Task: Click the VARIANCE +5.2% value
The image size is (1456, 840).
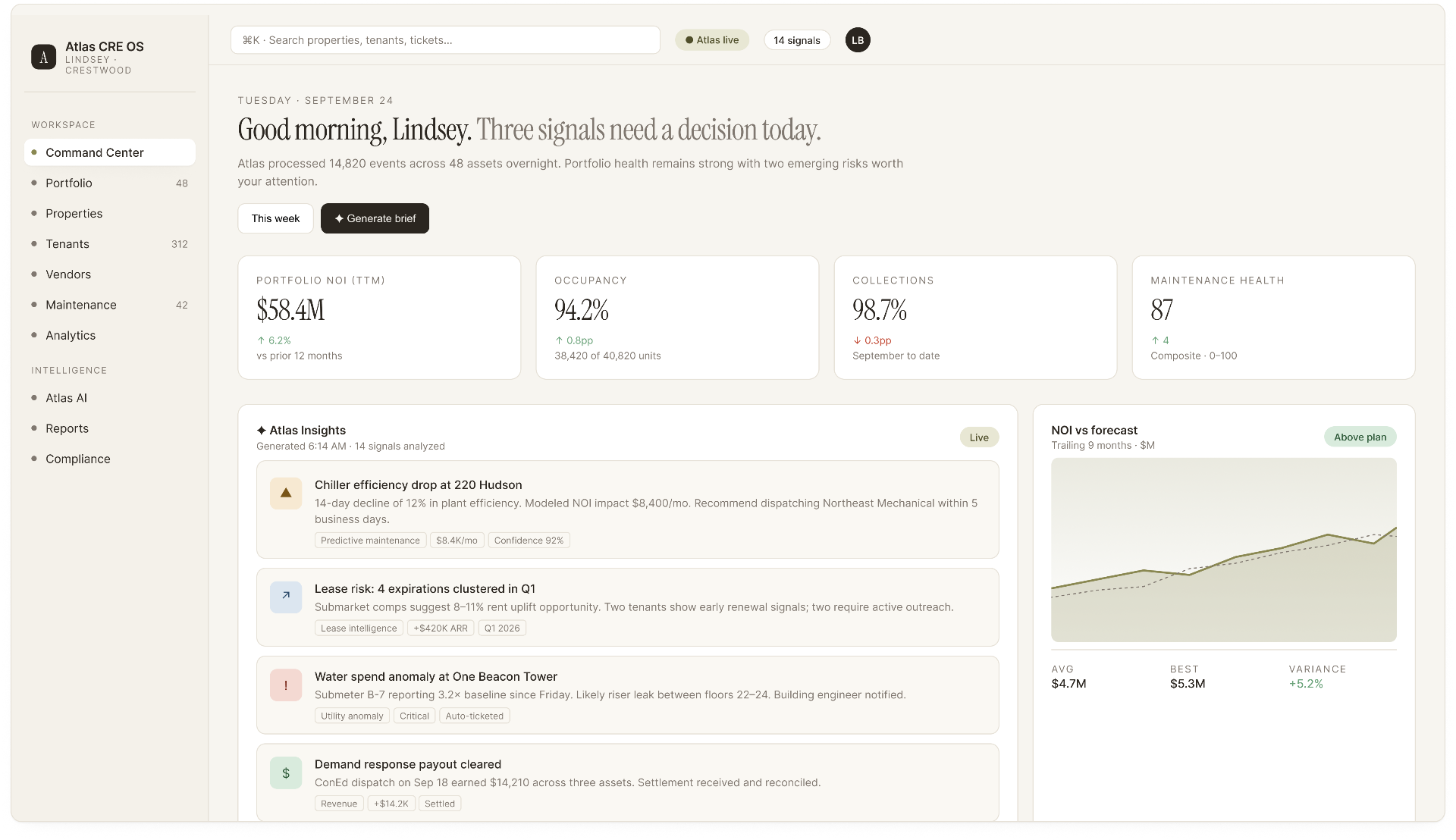Action: (1306, 684)
